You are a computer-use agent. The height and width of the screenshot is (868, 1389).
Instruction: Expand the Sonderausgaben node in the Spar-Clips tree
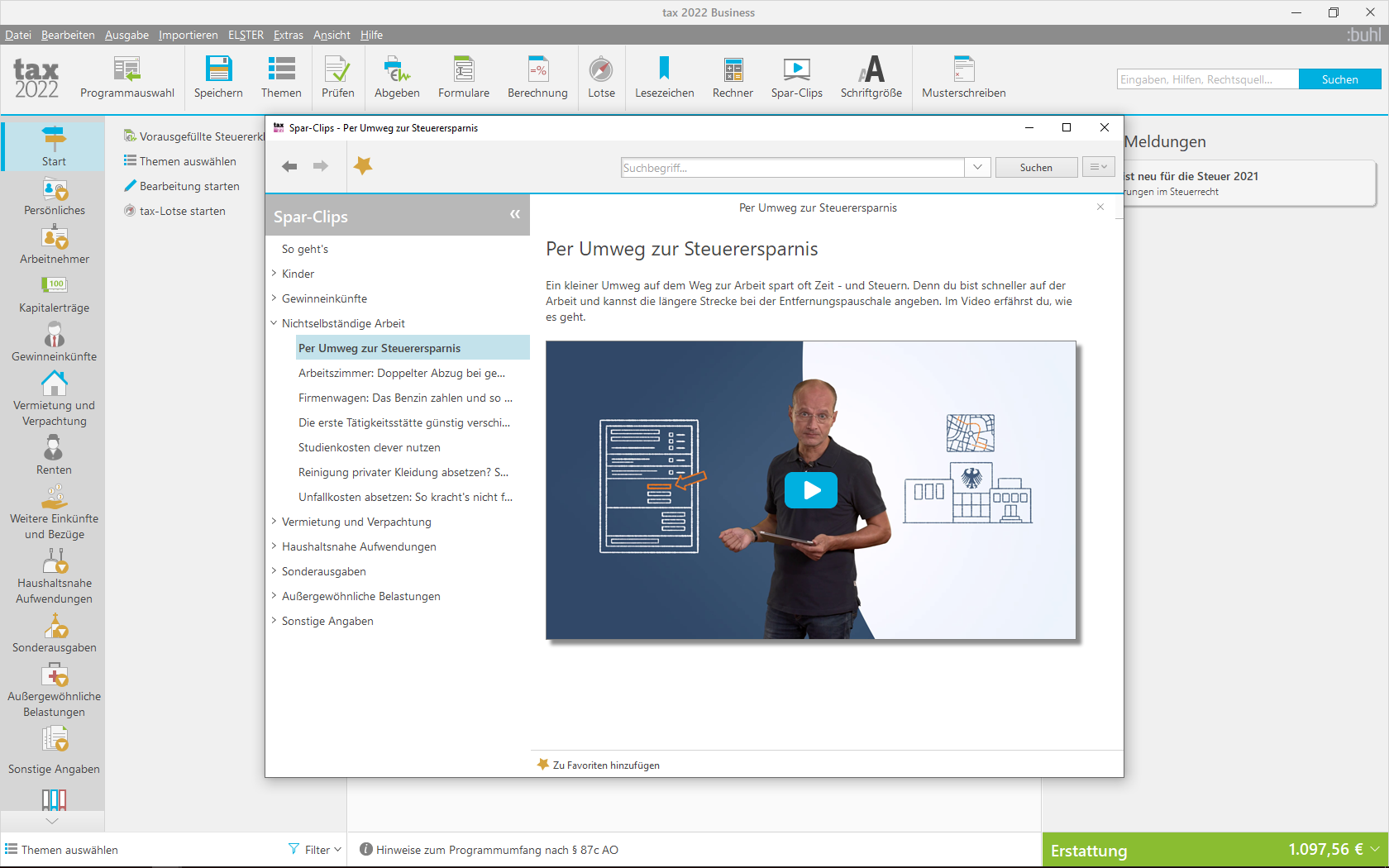(274, 570)
